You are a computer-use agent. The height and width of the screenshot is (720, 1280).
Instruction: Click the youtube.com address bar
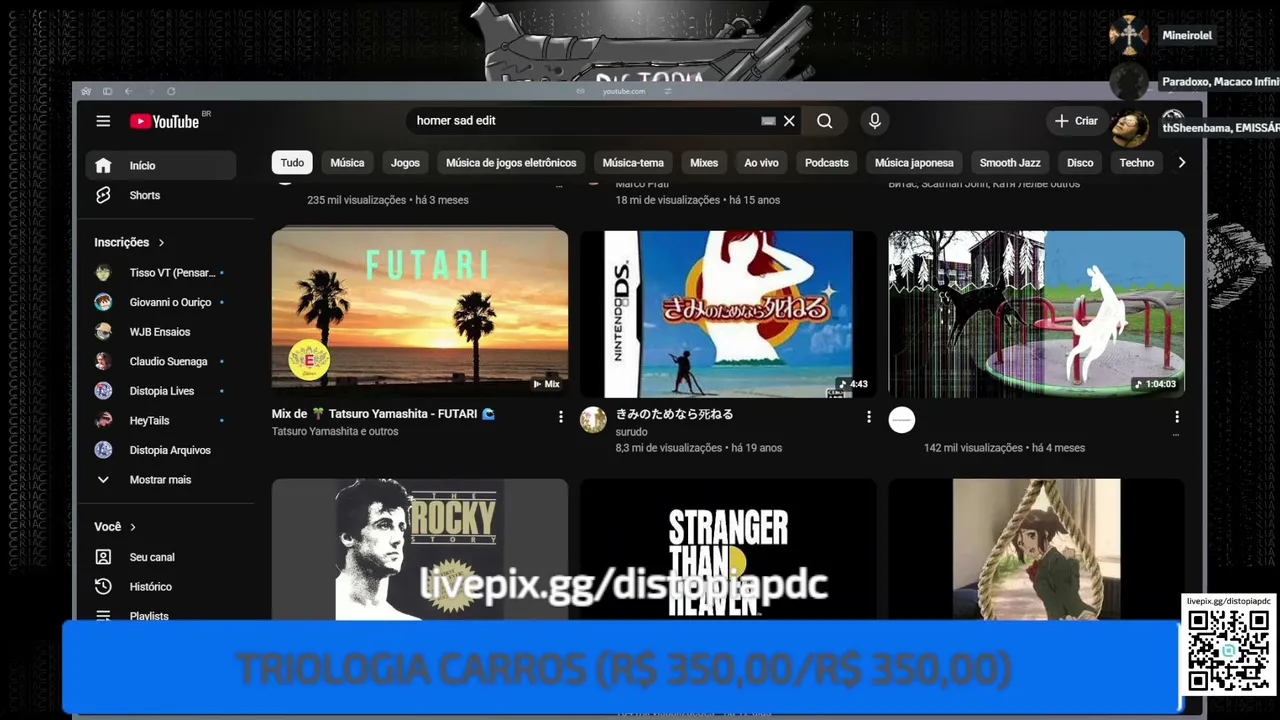pyautogui.click(x=624, y=91)
